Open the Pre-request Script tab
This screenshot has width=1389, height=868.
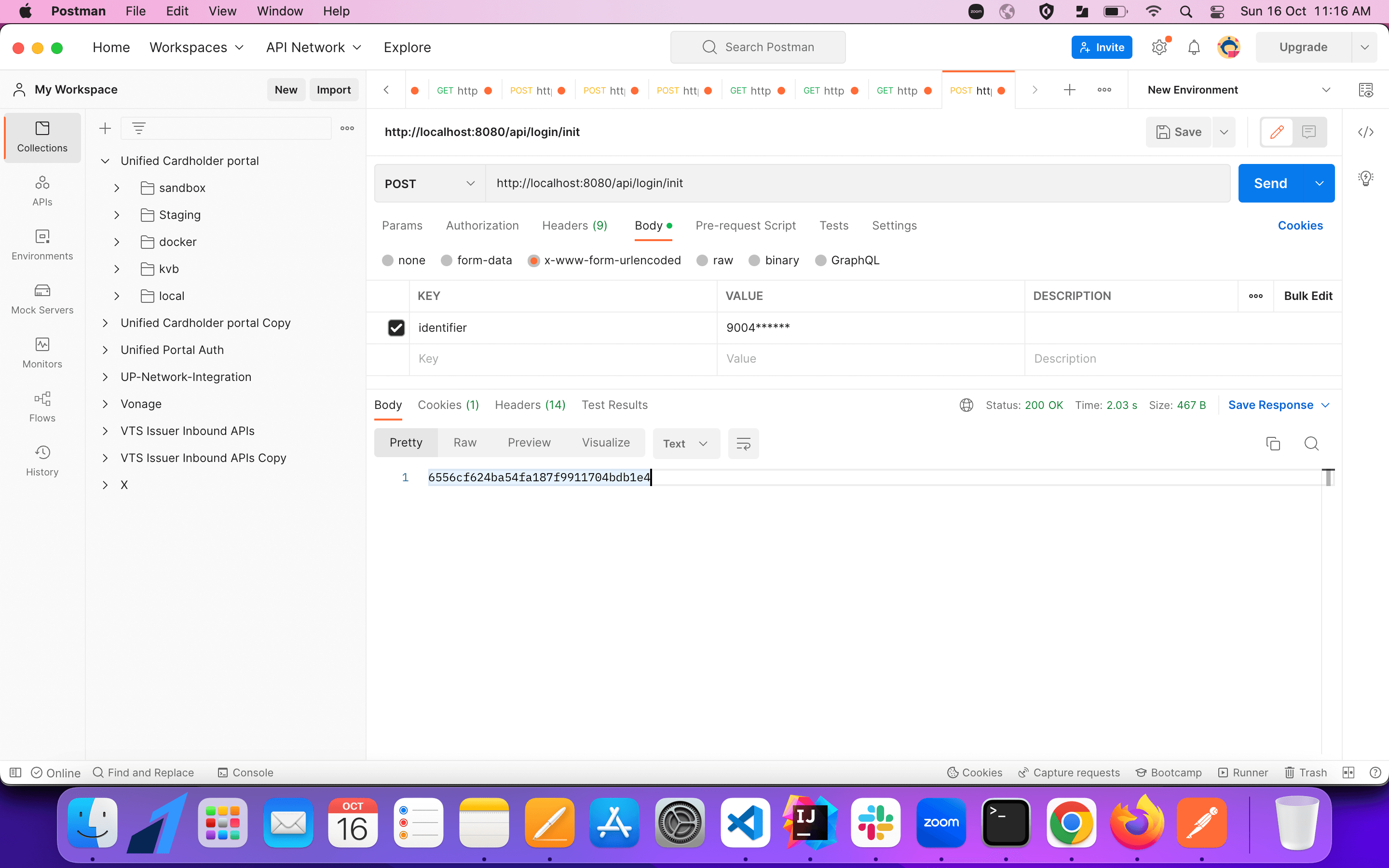click(x=746, y=226)
